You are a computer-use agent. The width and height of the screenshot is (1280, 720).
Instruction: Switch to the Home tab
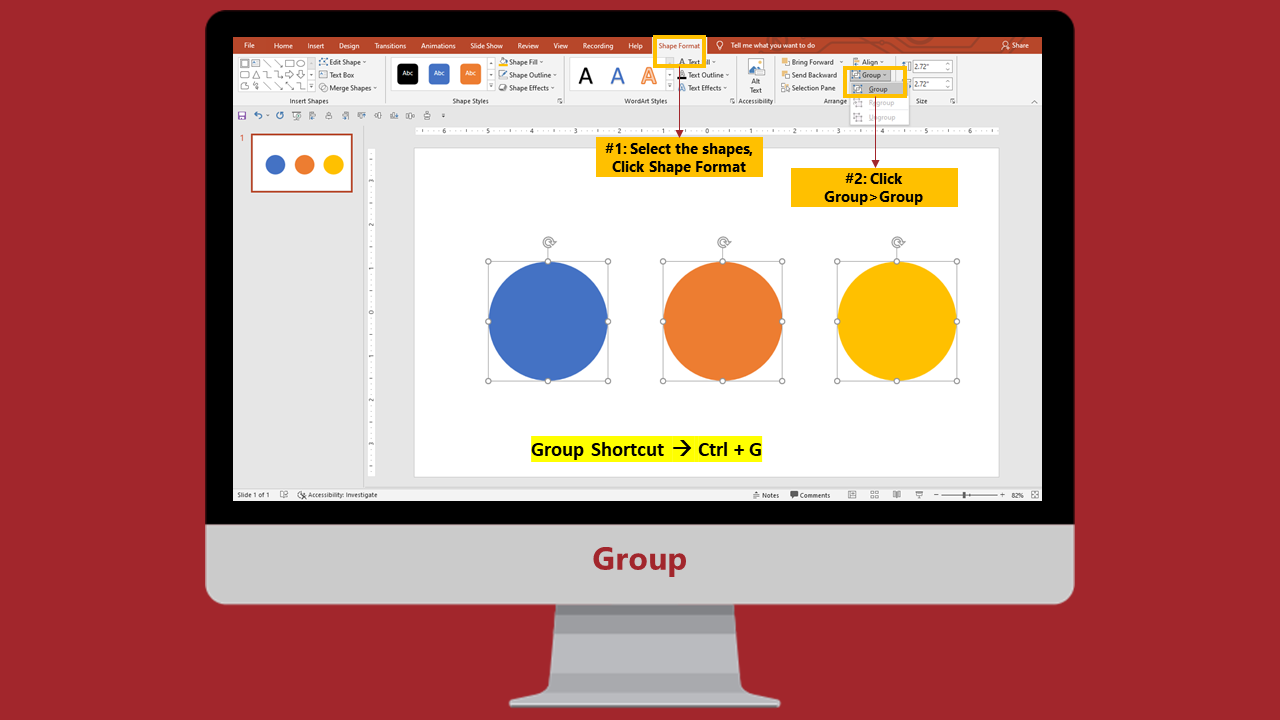tap(283, 46)
